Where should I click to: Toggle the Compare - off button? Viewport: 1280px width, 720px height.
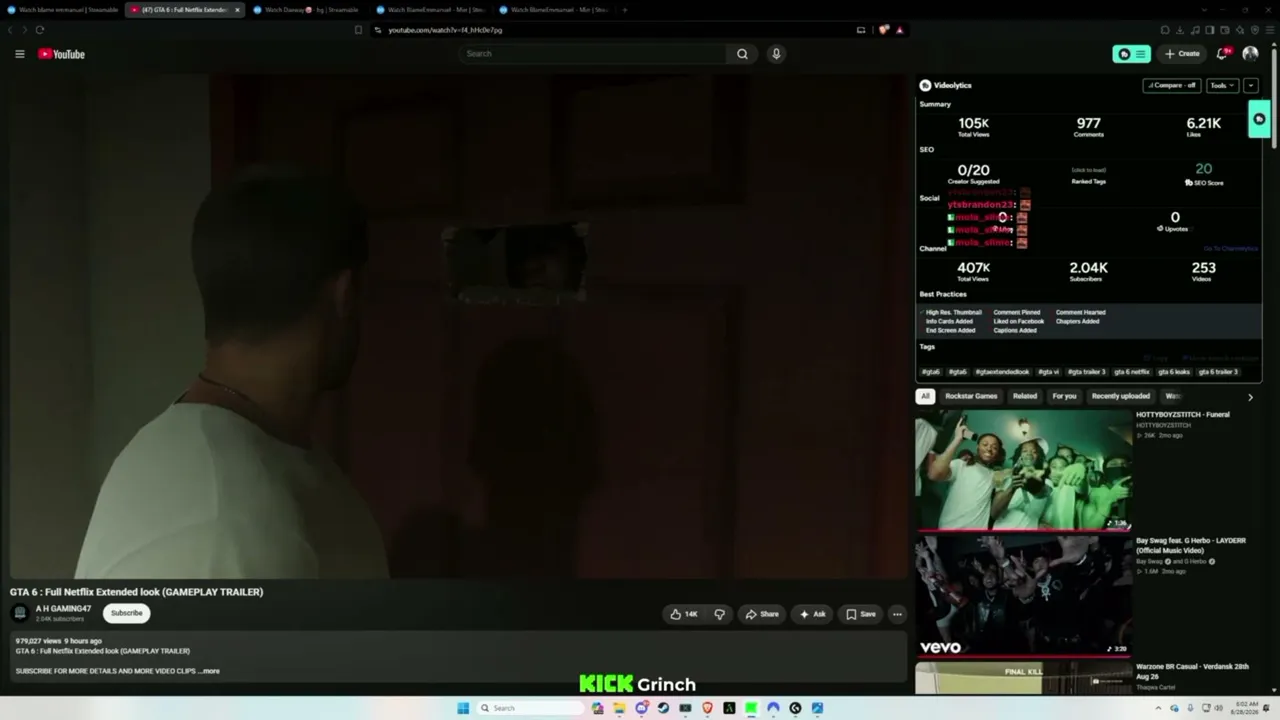(1172, 86)
